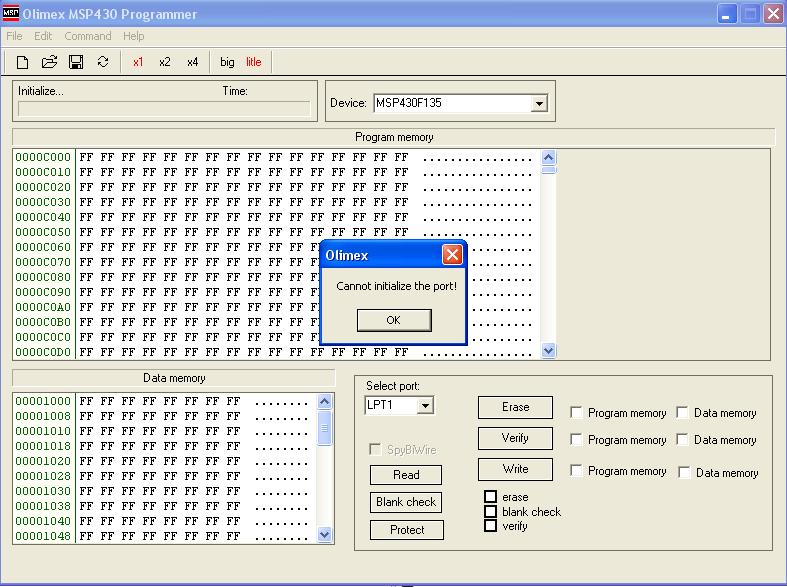The height and width of the screenshot is (587, 787).
Task: Enable the verify option under Write
Action: tap(490, 526)
